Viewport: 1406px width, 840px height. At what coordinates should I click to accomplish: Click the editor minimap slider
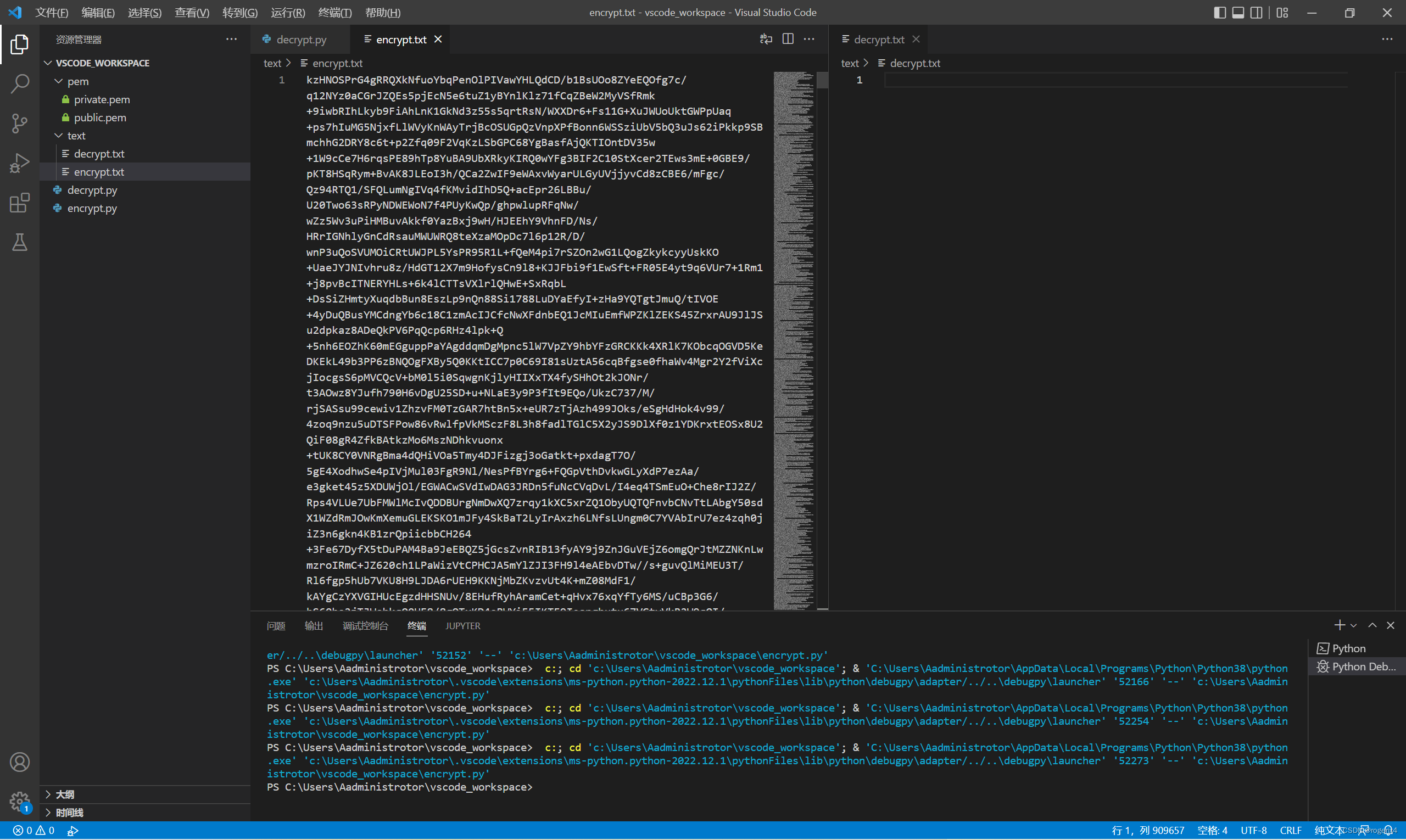pos(822,80)
